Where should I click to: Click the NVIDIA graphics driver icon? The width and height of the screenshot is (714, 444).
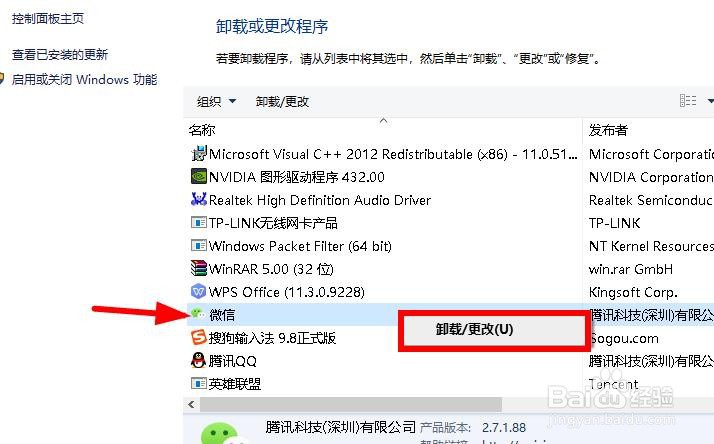pos(199,176)
